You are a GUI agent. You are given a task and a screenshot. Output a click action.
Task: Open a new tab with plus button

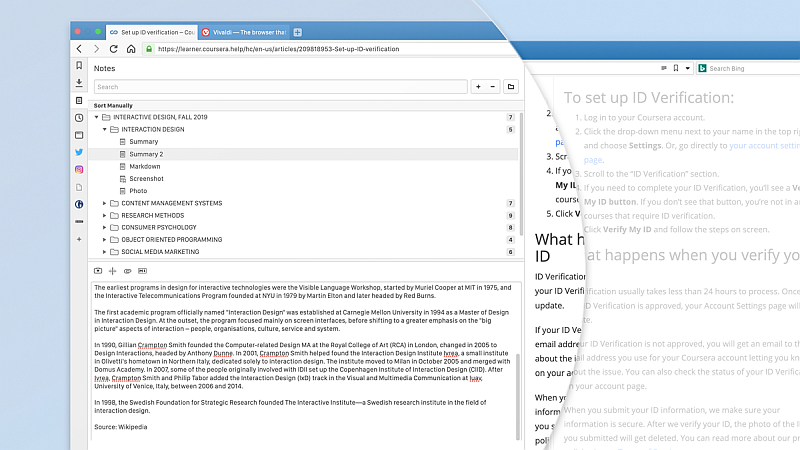(298, 32)
